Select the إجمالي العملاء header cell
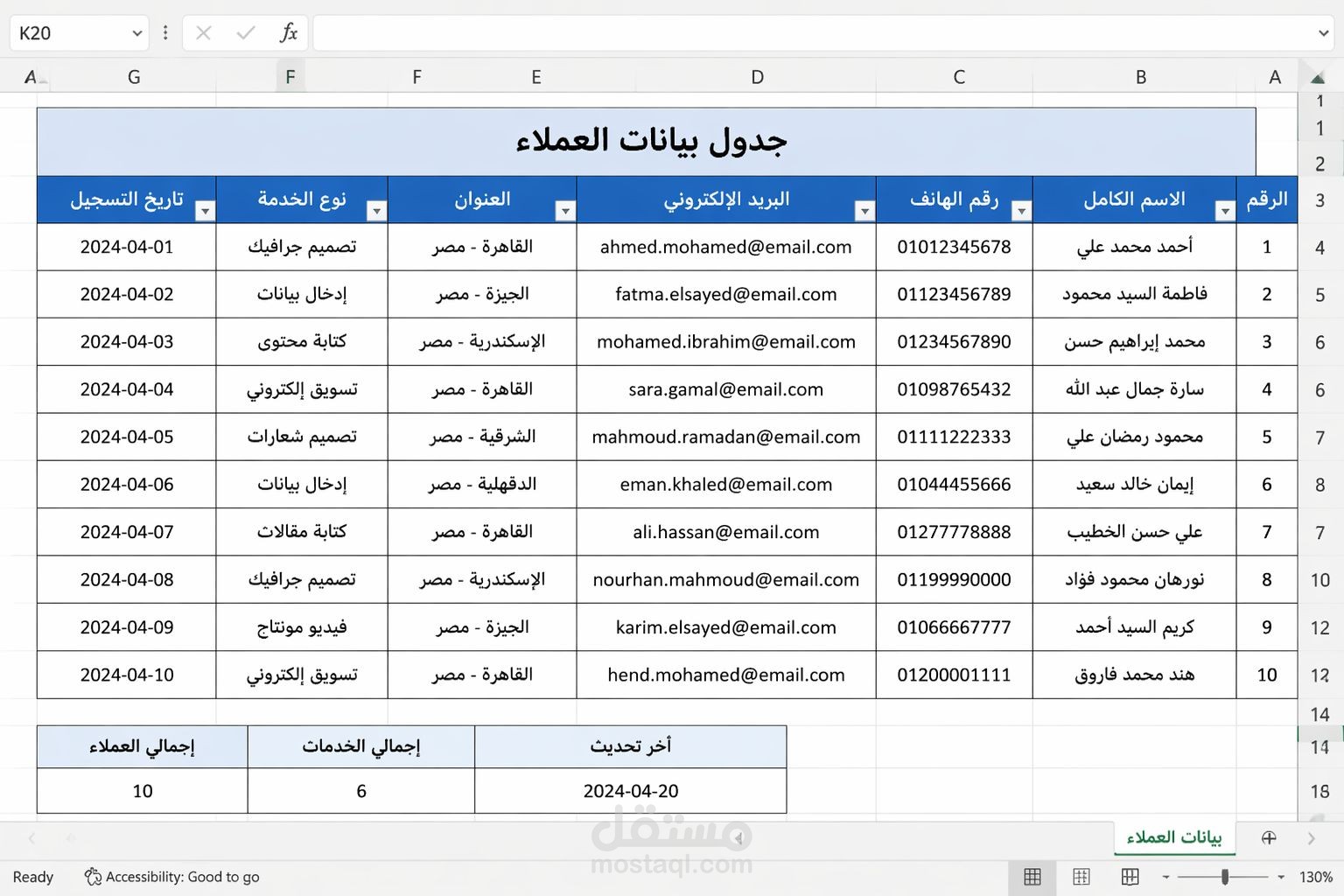1344x896 pixels. pyautogui.click(x=142, y=746)
